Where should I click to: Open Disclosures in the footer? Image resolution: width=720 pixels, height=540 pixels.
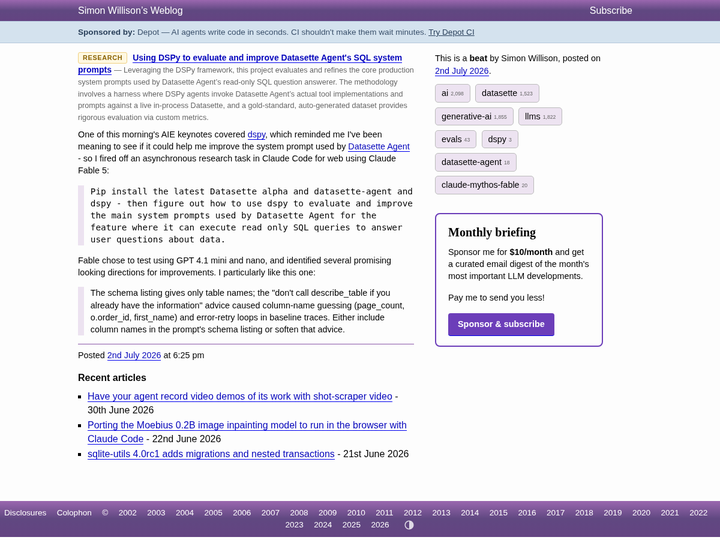tap(25, 512)
